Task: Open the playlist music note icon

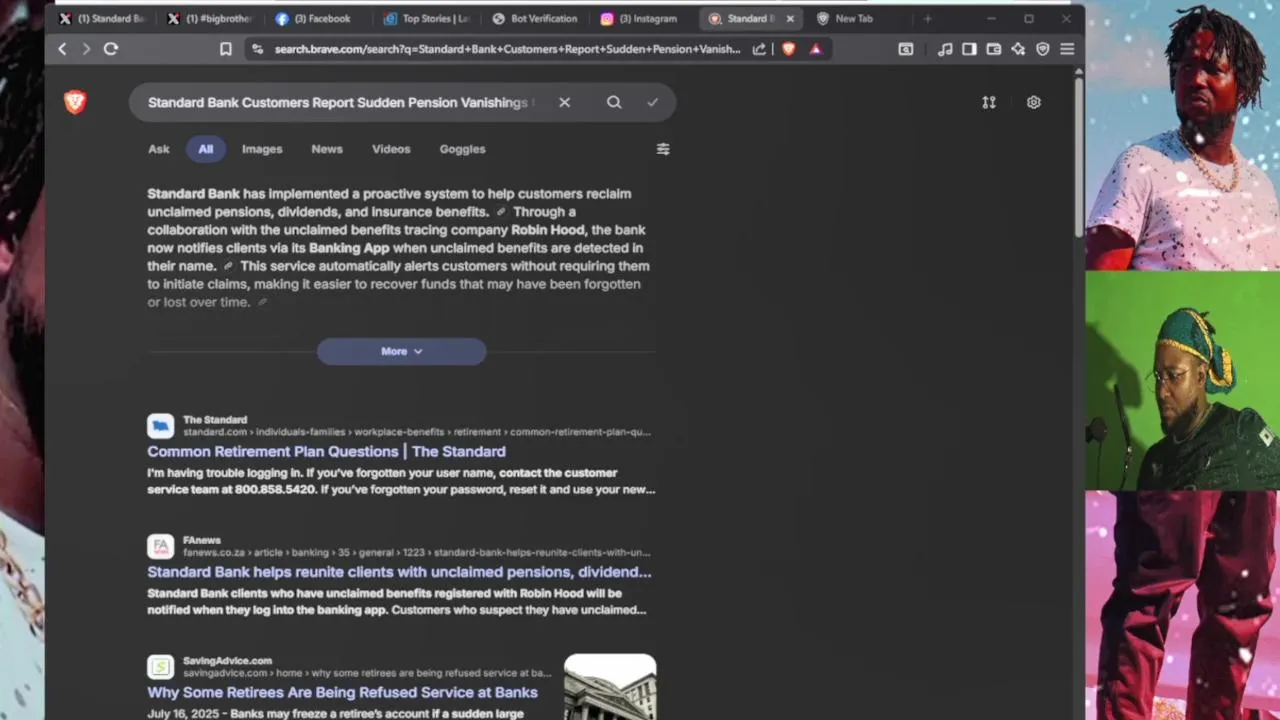Action: point(945,48)
